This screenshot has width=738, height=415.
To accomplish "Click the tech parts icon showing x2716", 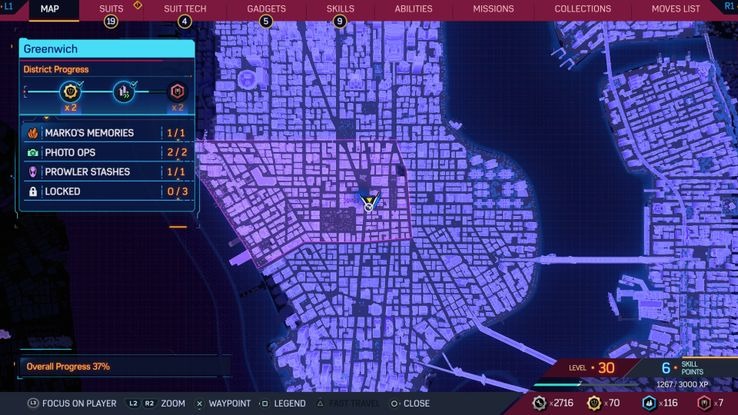I will 540,403.
